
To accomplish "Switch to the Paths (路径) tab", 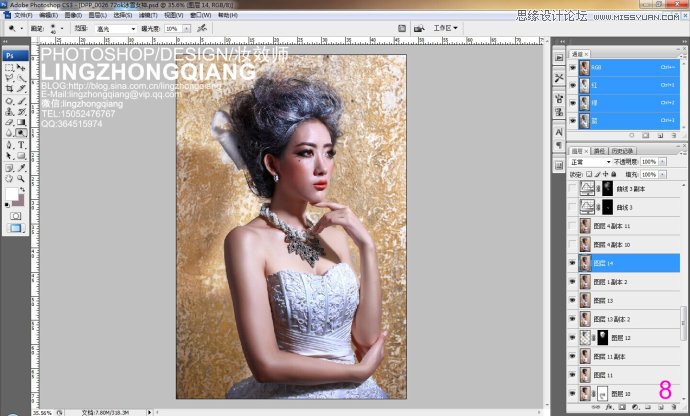I will 599,151.
